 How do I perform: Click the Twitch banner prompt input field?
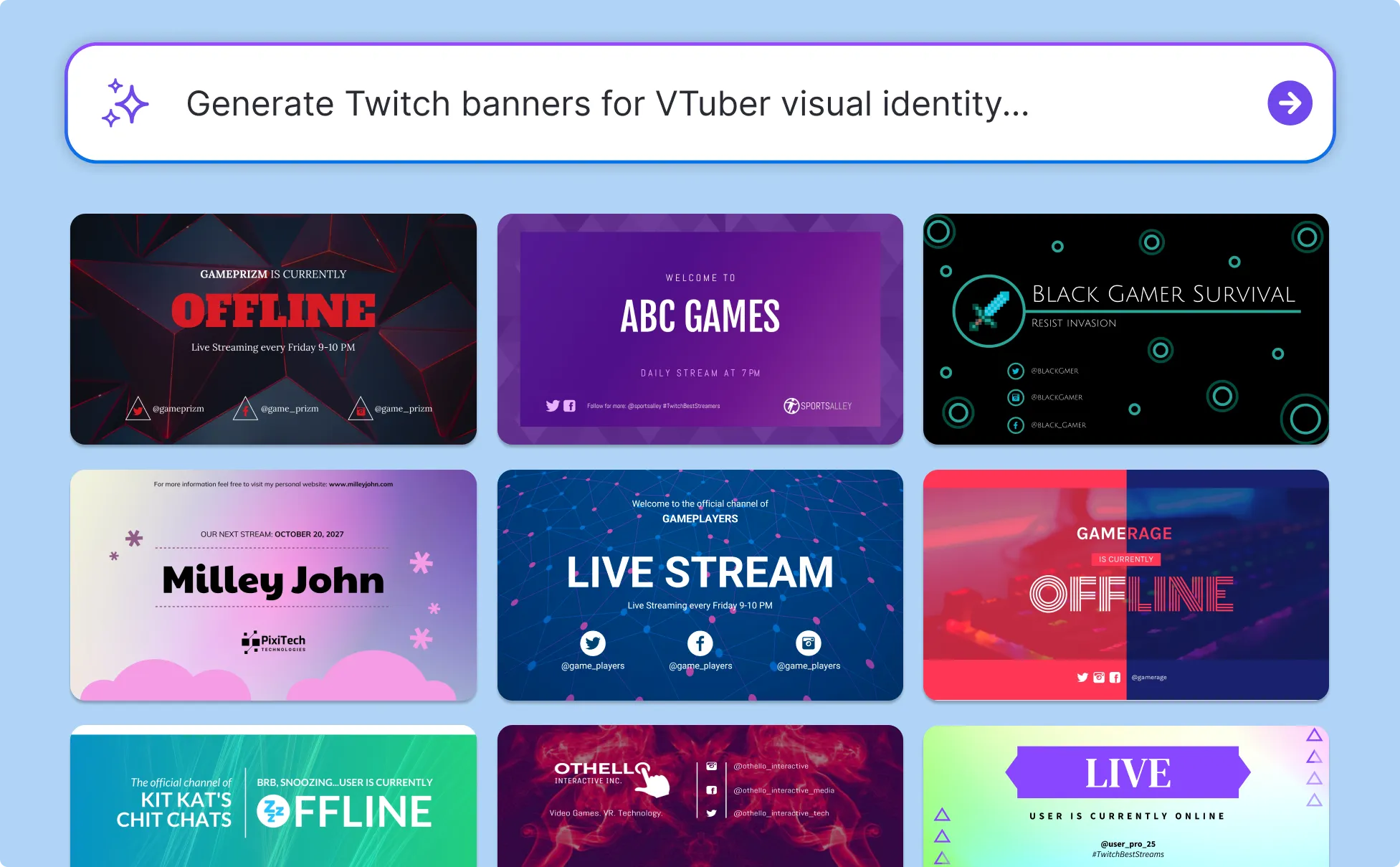point(609,103)
